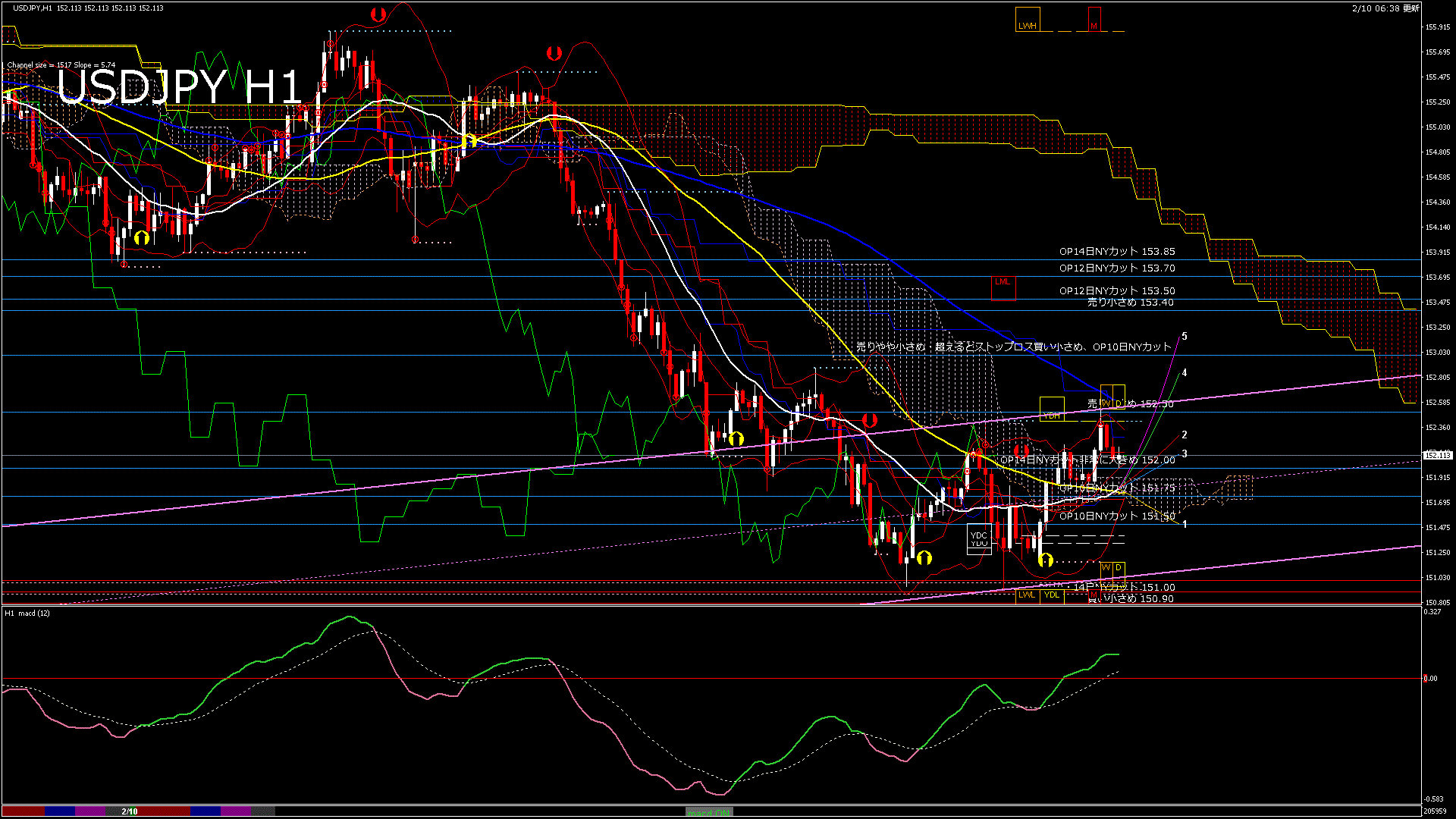Click the topmost red down-arrow sell signal
Screen dimensions: 1456x819
tap(378, 14)
